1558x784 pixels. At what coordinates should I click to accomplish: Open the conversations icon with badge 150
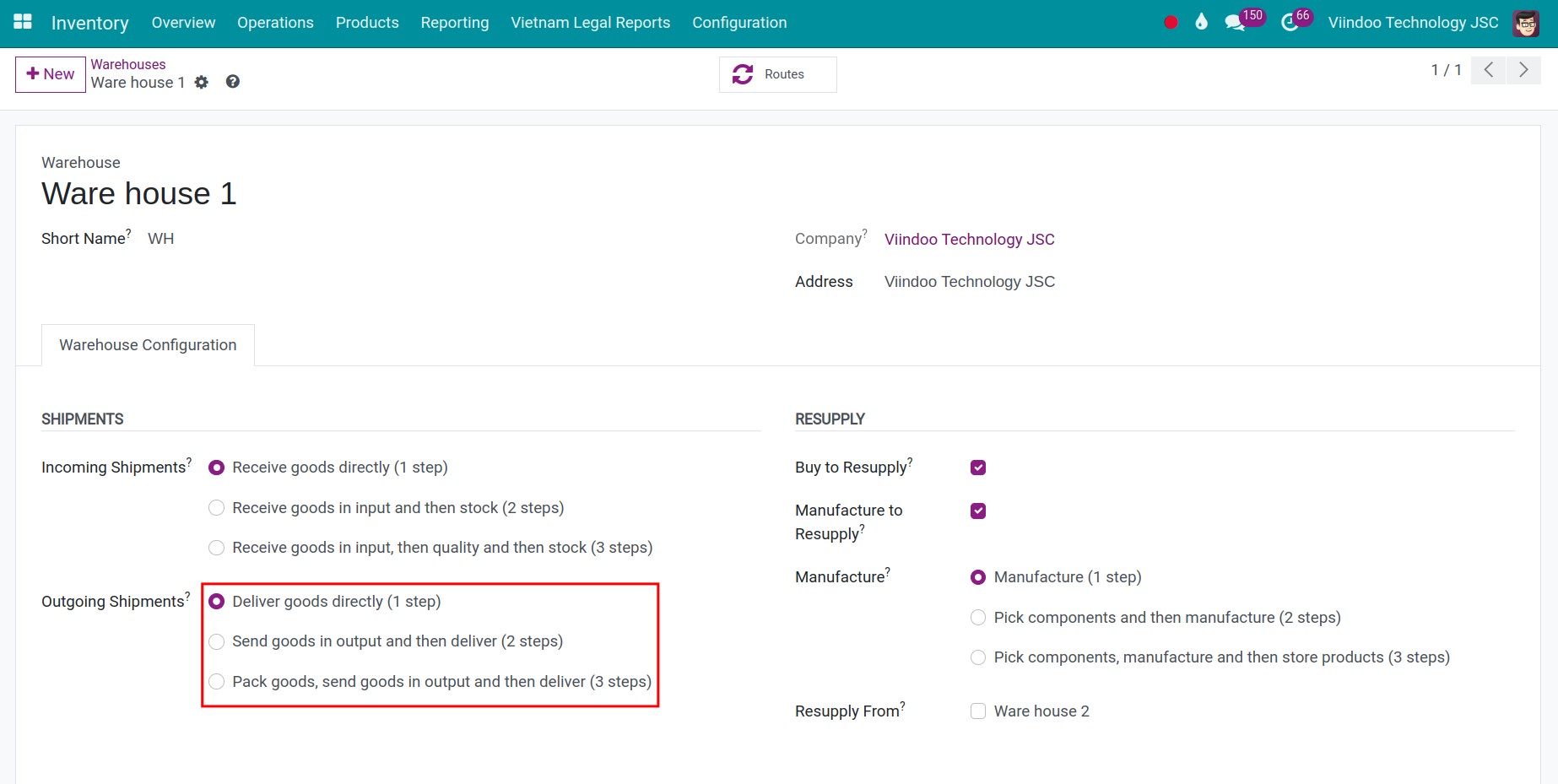pyautogui.click(x=1244, y=20)
